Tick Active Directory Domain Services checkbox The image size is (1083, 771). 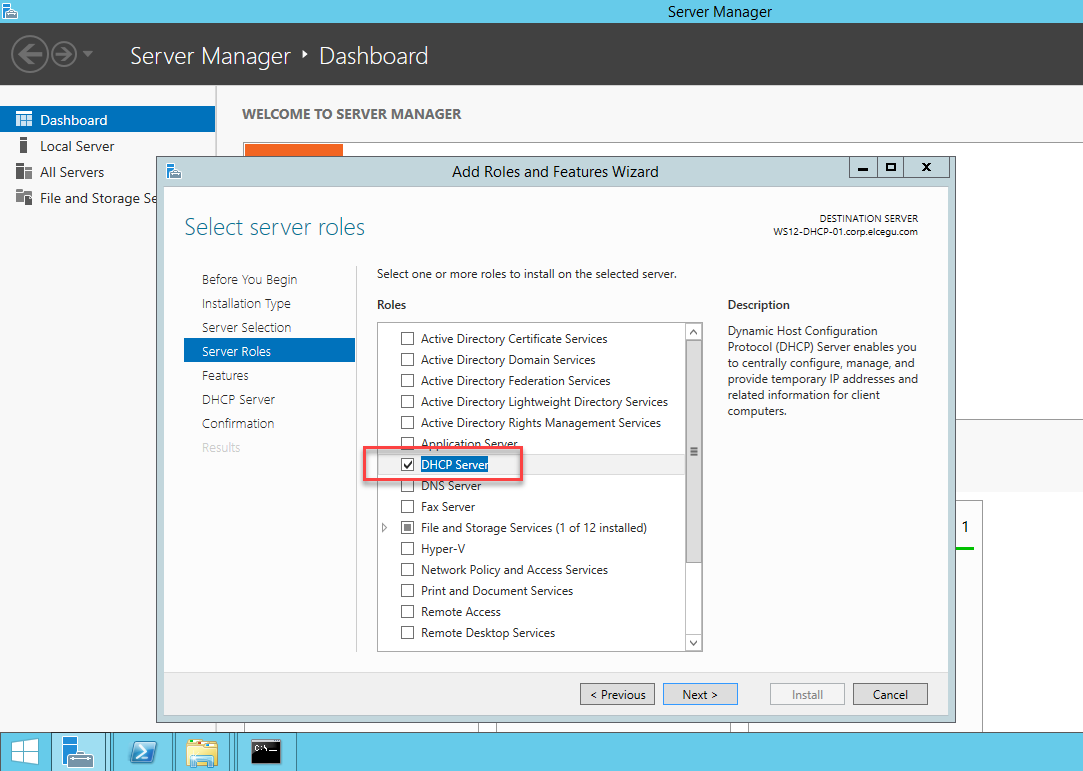pyautogui.click(x=408, y=360)
